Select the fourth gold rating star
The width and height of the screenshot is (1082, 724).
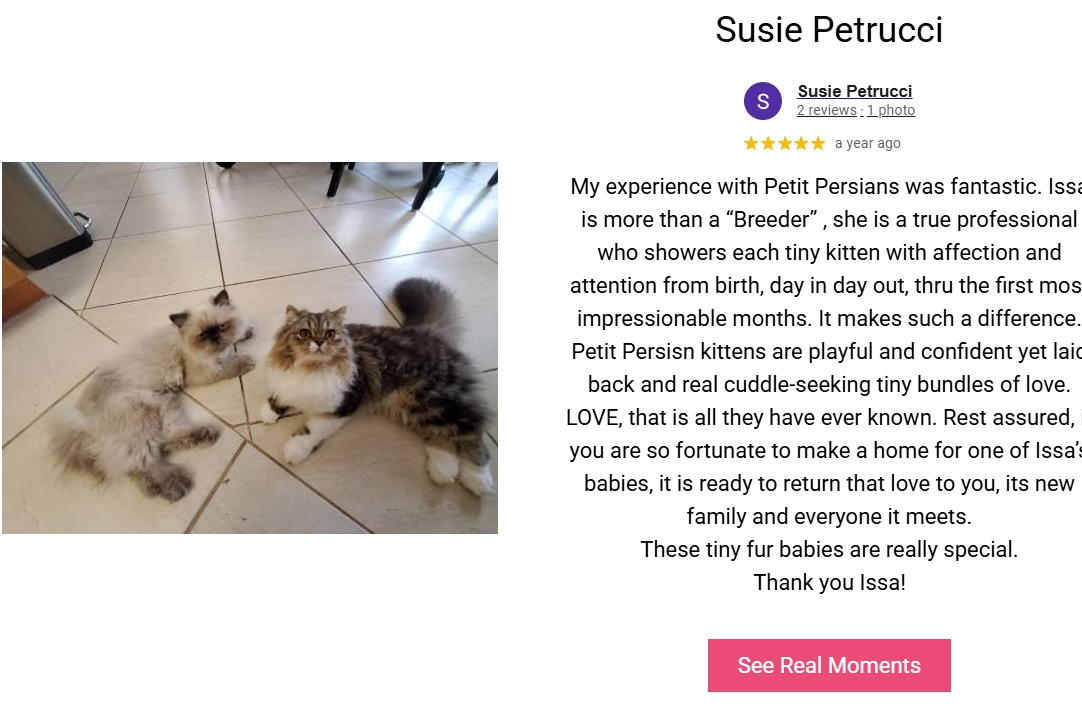tap(801, 144)
